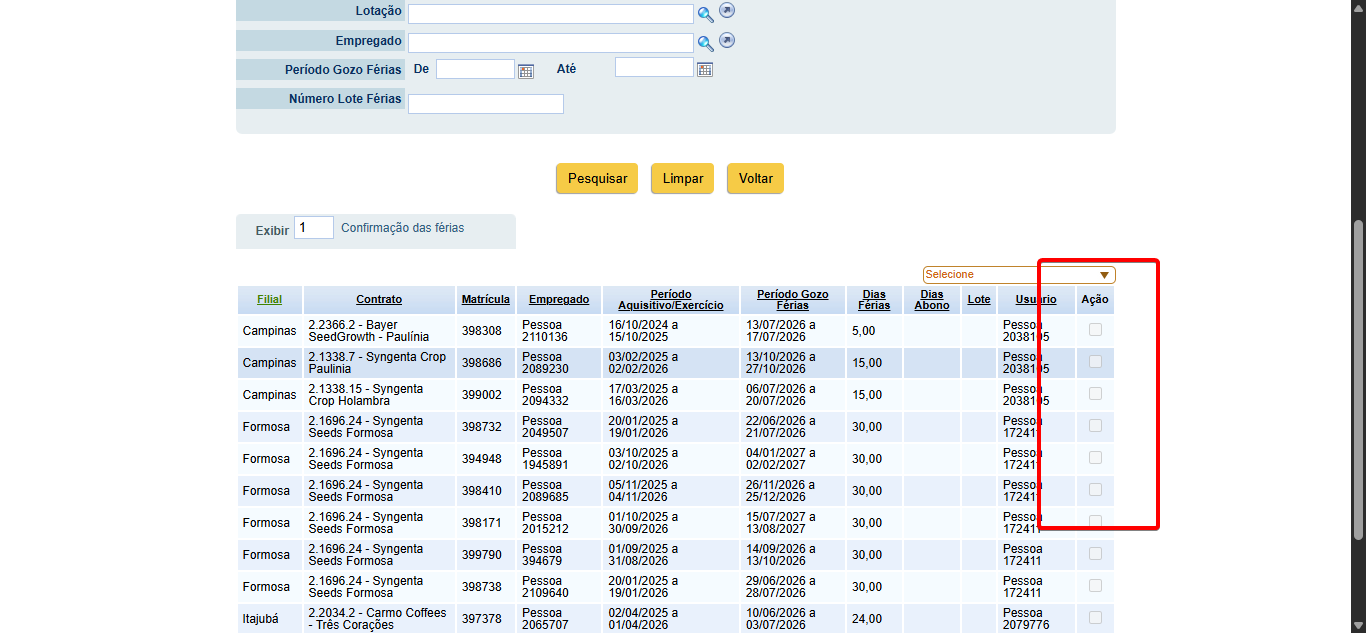This screenshot has width=1366, height=633.
Task: Focus the Número Lote Férias field
Action: point(486,104)
